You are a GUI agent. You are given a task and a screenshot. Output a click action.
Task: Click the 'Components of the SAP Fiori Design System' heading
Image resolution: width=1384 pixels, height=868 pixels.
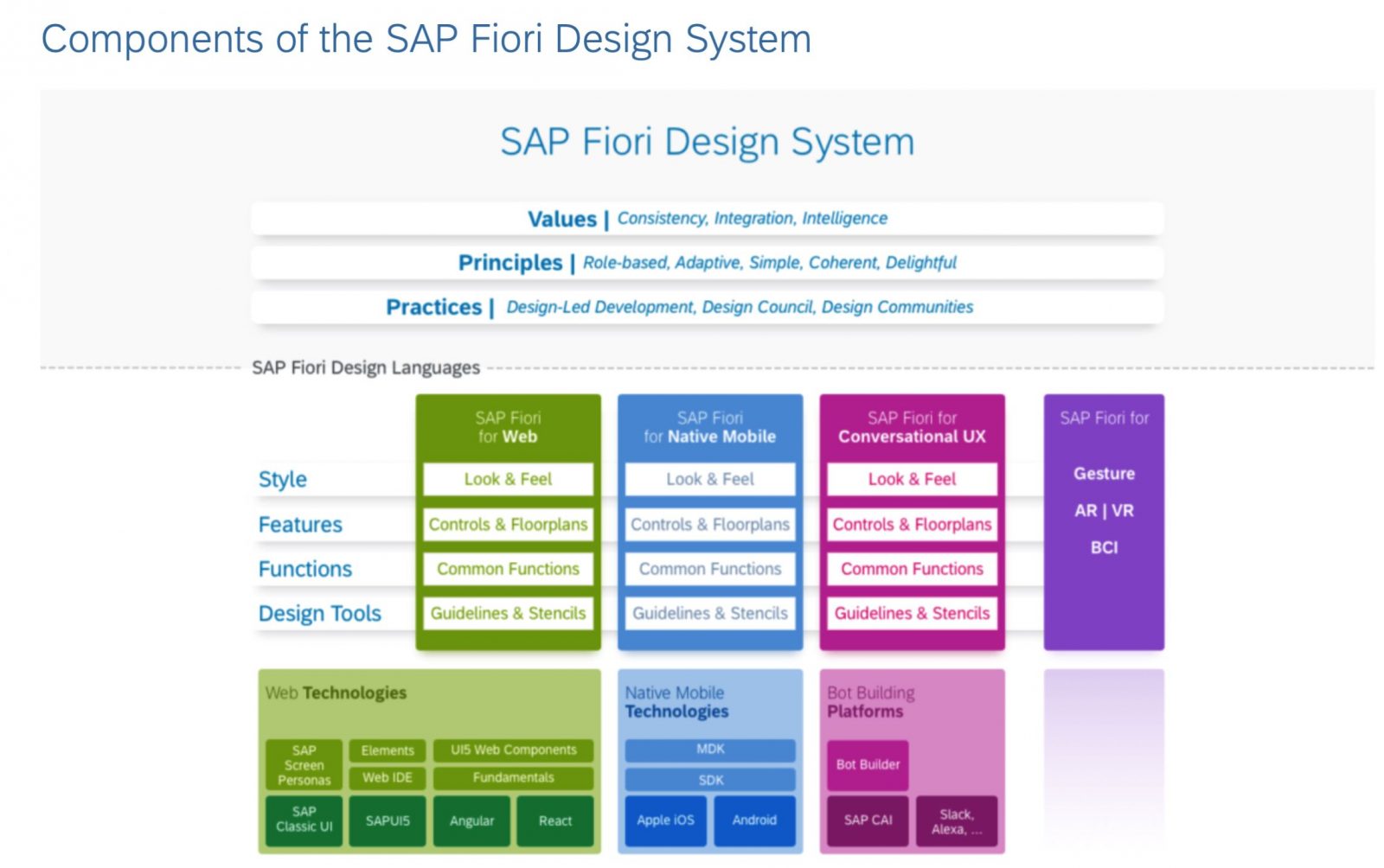pyautogui.click(x=426, y=39)
